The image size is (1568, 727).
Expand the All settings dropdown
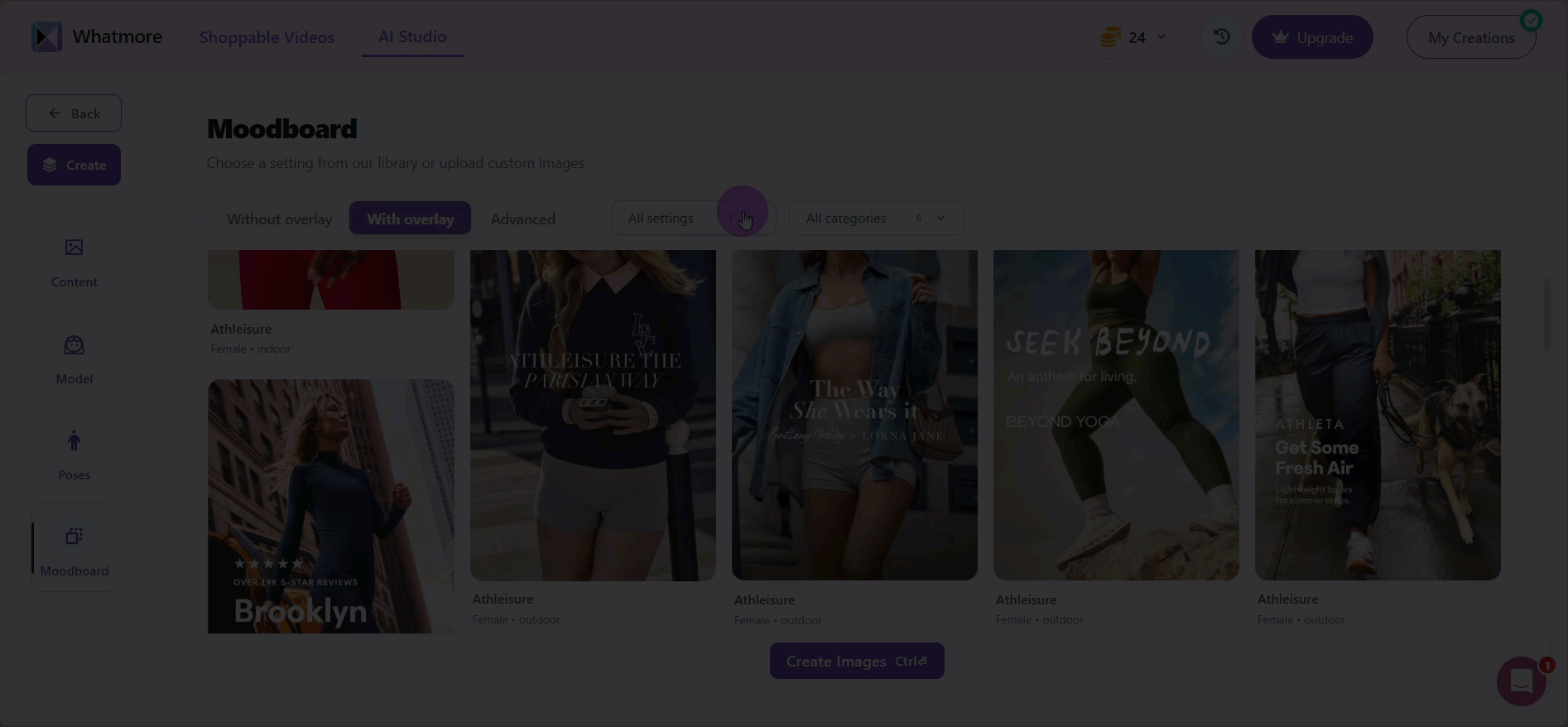point(692,219)
